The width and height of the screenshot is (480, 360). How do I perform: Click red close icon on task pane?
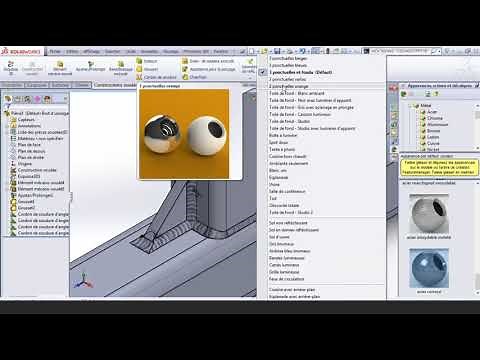pos(393,88)
